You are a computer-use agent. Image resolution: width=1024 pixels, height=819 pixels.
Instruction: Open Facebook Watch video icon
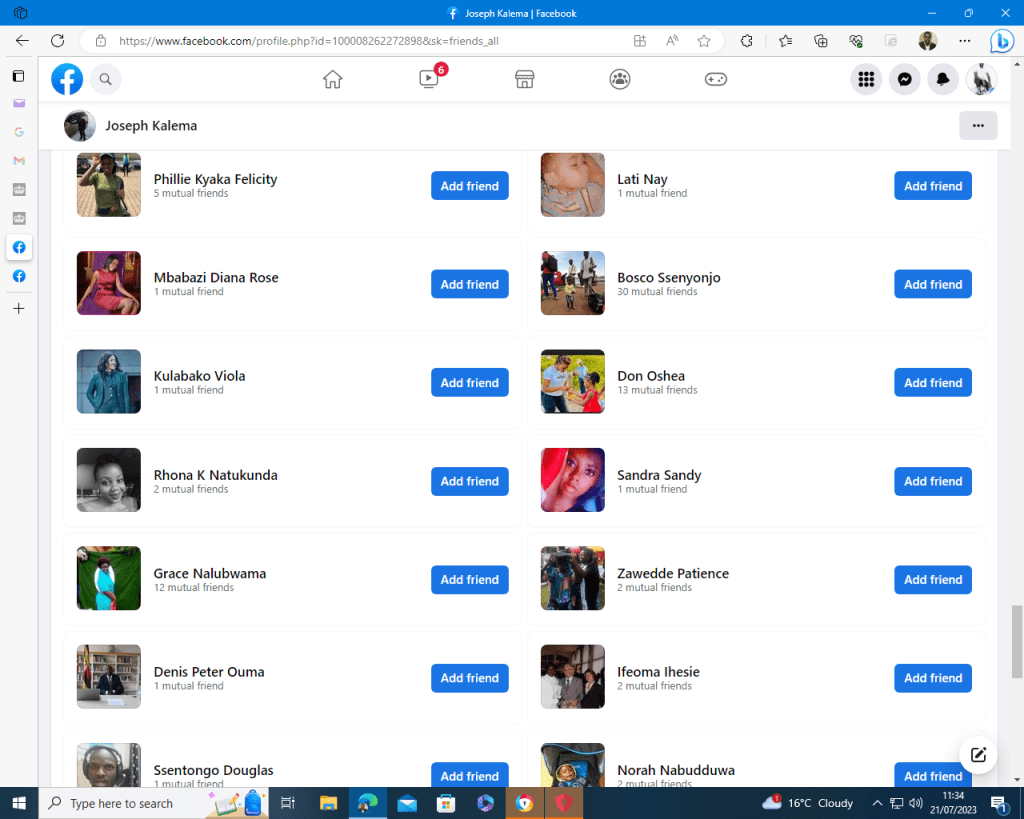pos(429,79)
